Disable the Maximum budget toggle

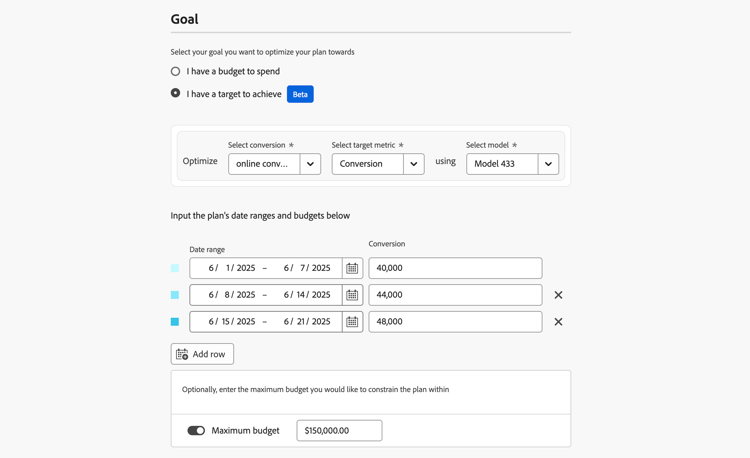(x=196, y=431)
